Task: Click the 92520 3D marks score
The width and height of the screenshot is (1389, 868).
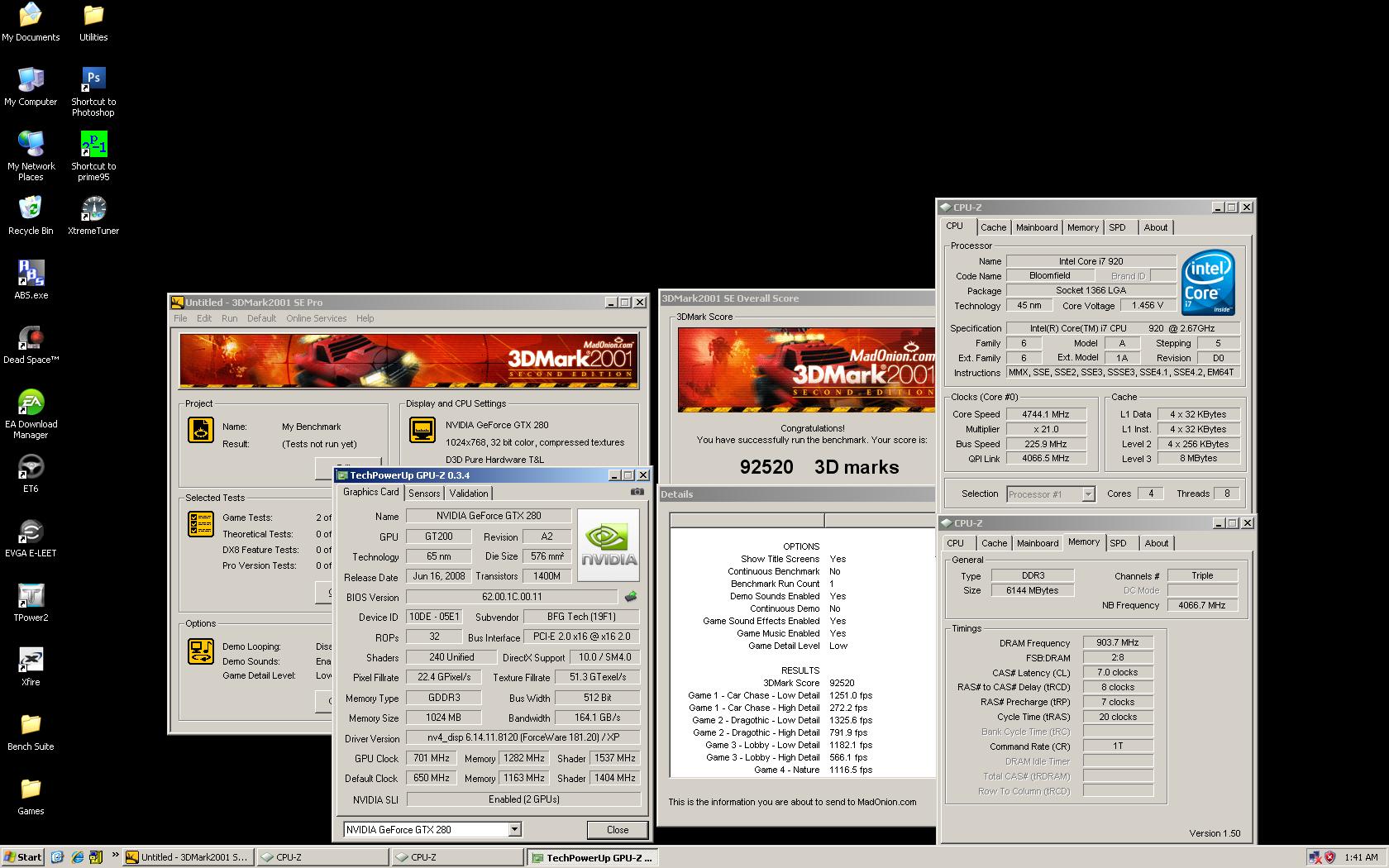Action: pos(819,467)
